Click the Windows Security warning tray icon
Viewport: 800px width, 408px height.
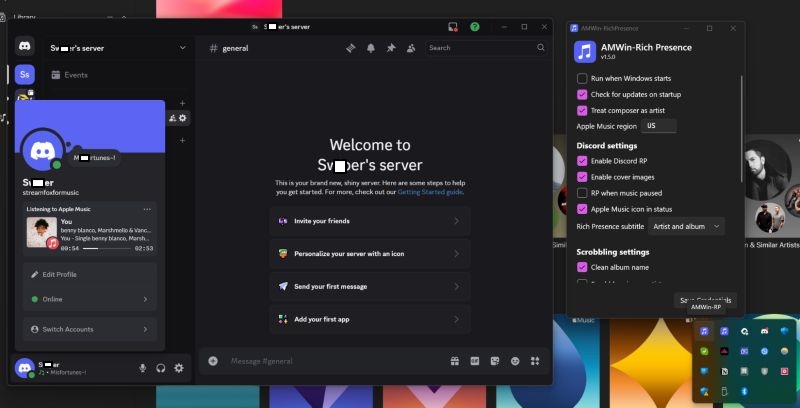tap(704, 392)
